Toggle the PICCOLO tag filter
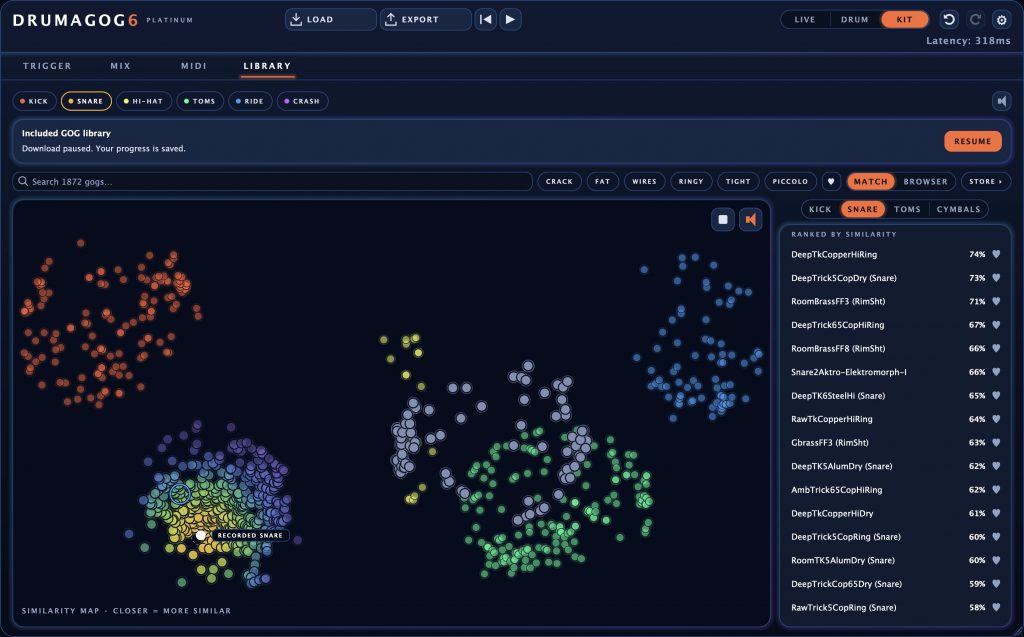This screenshot has height=637, width=1024. click(790, 182)
